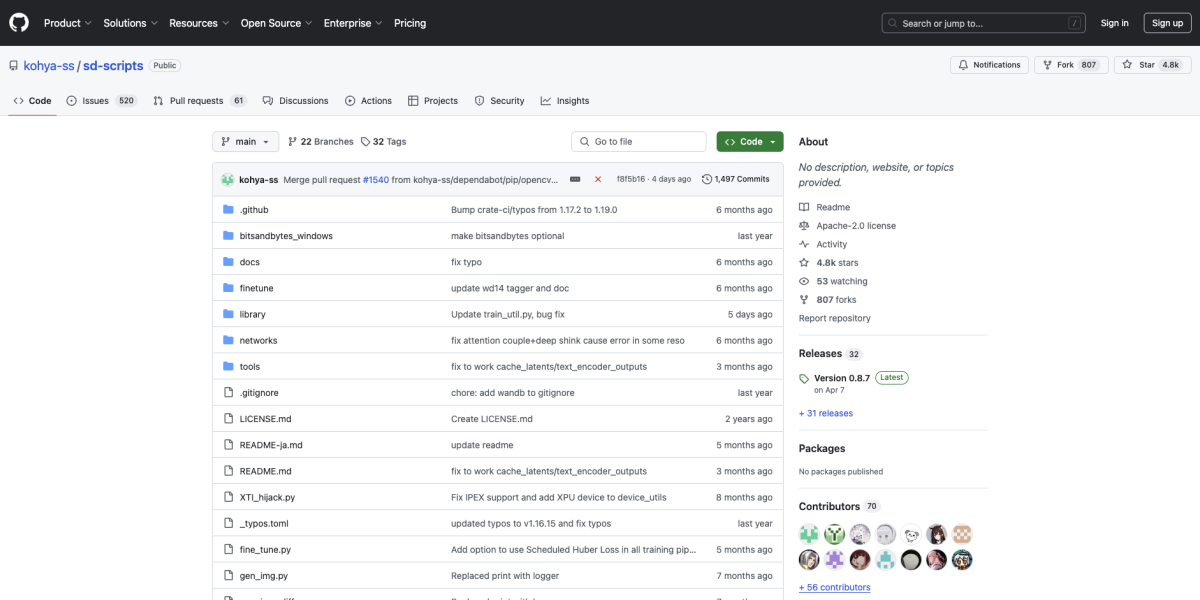This screenshot has width=1200, height=600.
Task: Expand the commit message ellipsis
Action: coord(575,179)
